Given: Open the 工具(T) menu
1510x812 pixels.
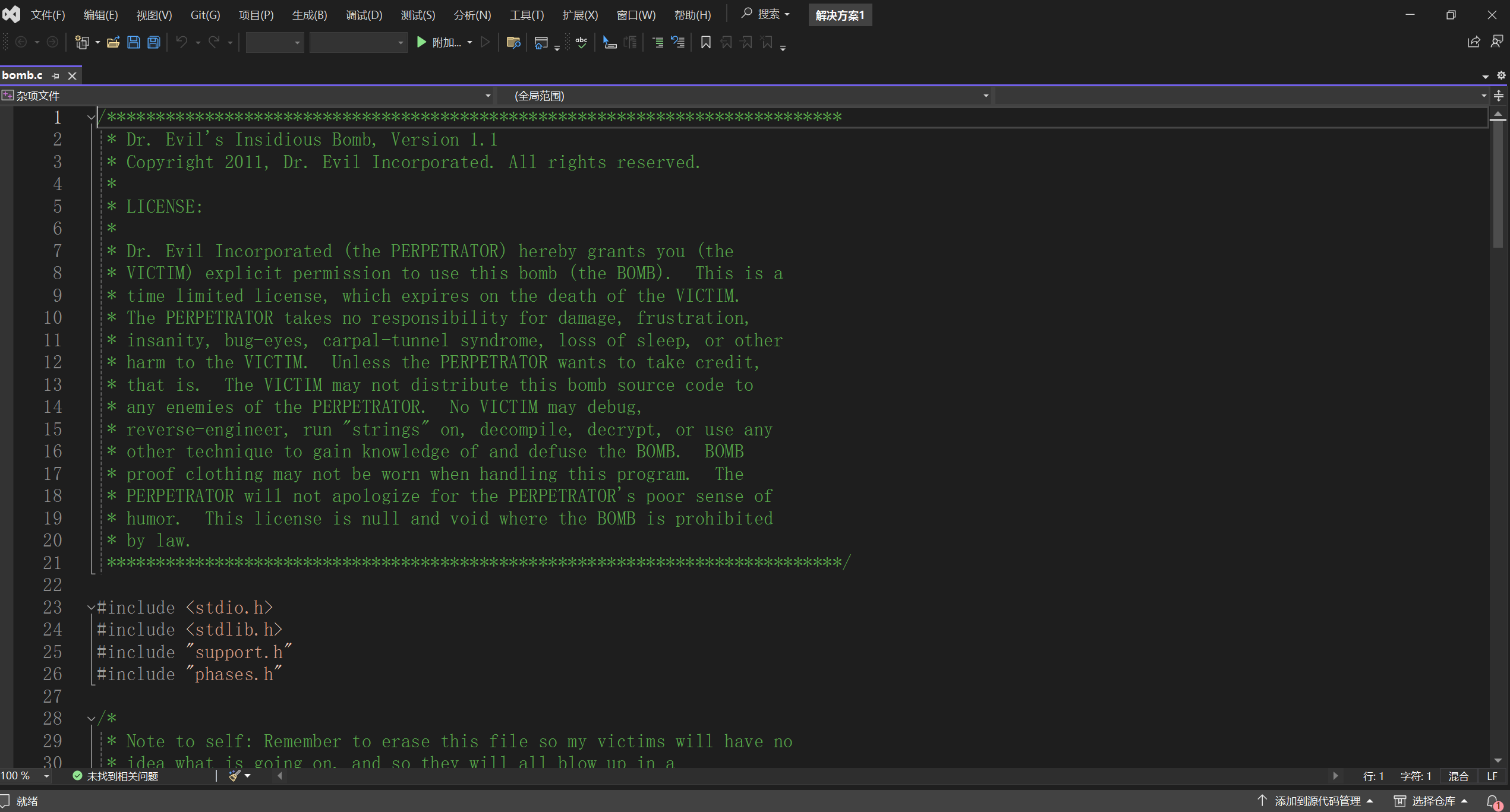Looking at the screenshot, I should tap(527, 15).
